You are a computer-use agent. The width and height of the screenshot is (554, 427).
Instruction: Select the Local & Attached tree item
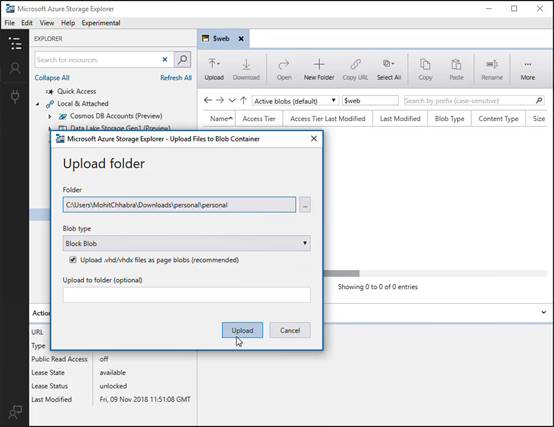pos(83,103)
